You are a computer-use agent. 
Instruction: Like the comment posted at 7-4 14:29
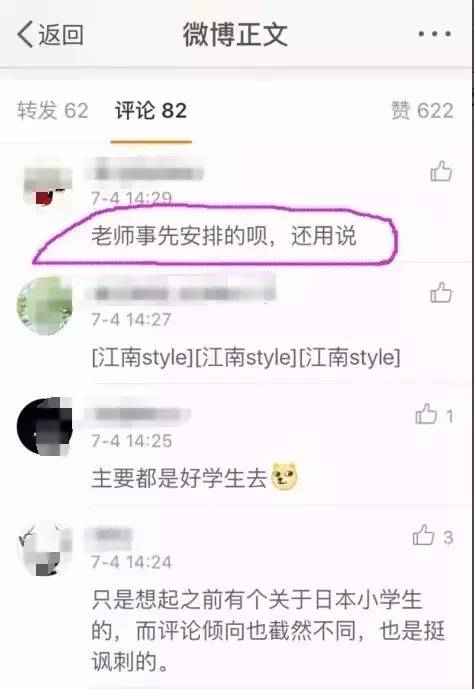click(x=441, y=171)
